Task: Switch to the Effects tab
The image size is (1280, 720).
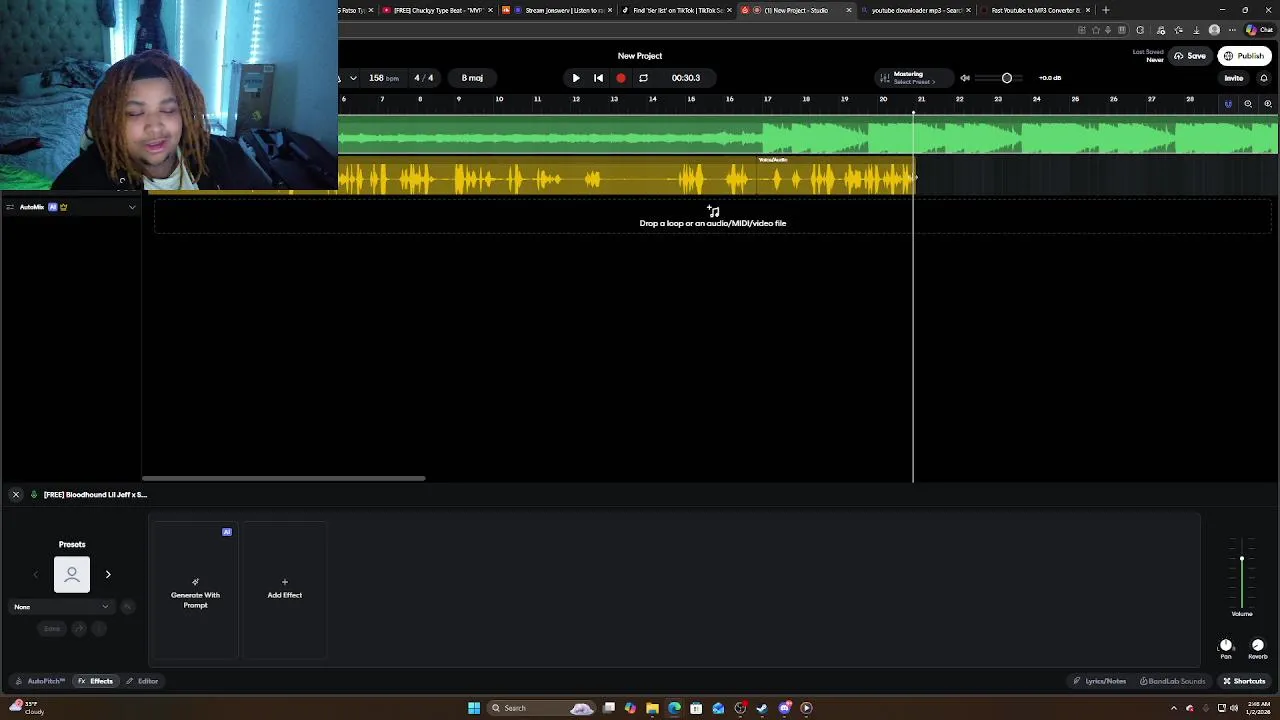Action: point(96,681)
